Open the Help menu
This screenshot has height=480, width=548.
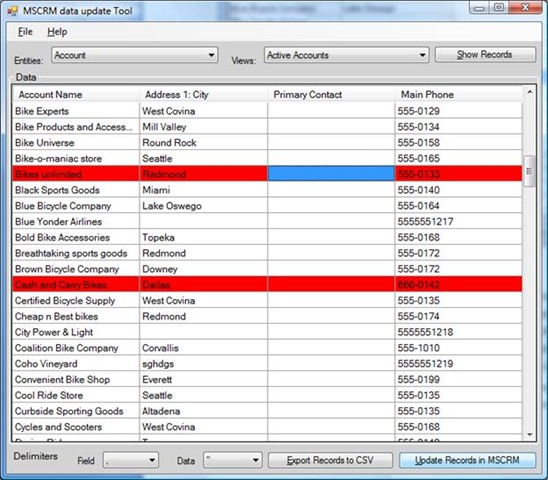click(x=57, y=32)
